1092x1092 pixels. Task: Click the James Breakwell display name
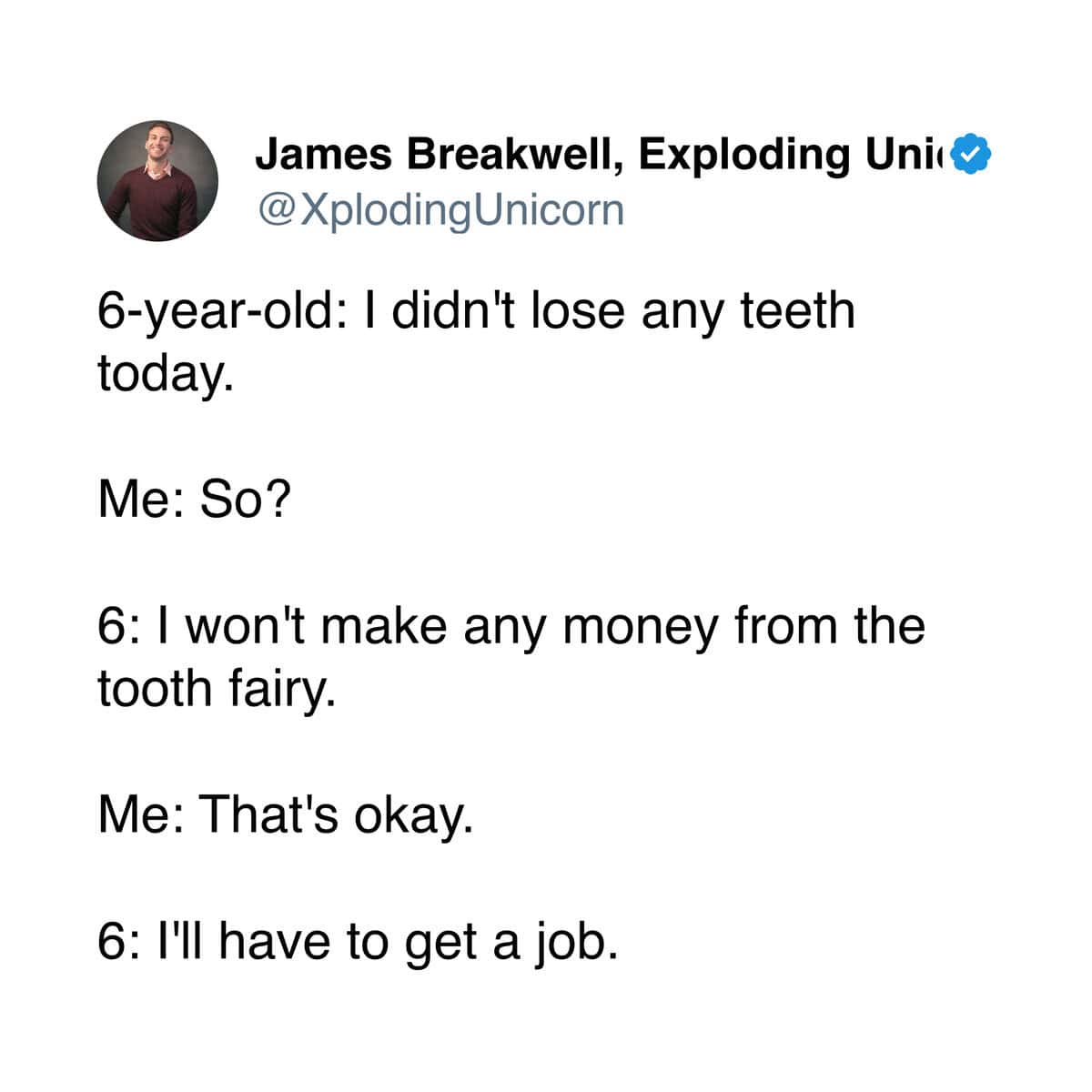[x=440, y=154]
